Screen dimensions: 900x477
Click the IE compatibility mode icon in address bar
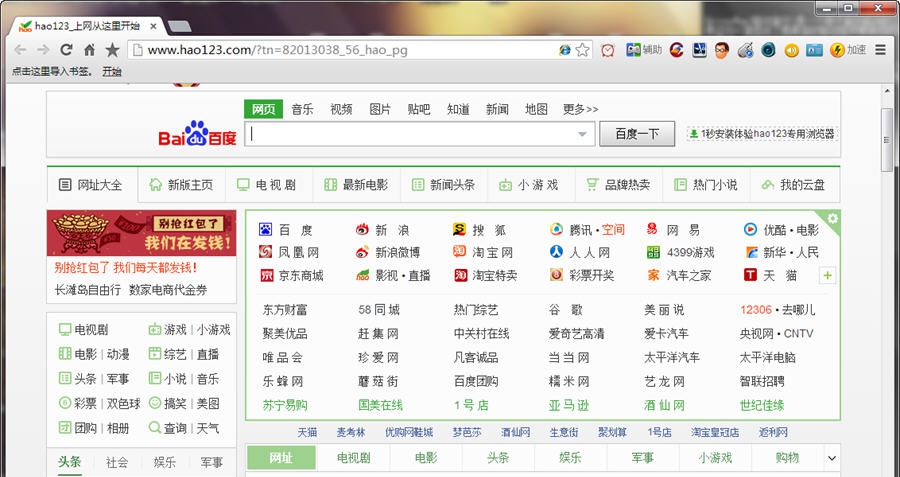pos(565,50)
